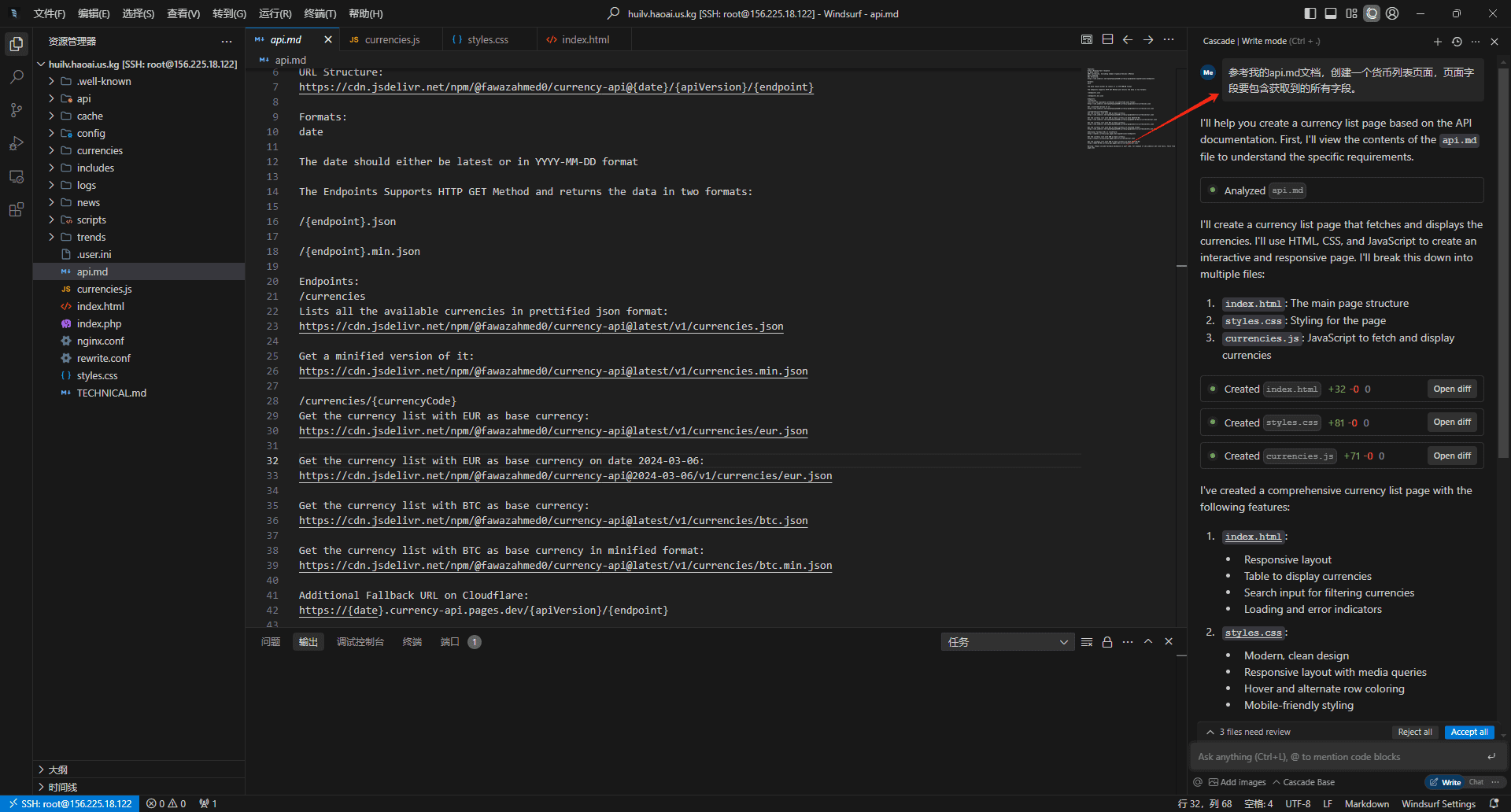Close the api.md editor tab
The width and height of the screenshot is (1511, 812).
pos(328,39)
